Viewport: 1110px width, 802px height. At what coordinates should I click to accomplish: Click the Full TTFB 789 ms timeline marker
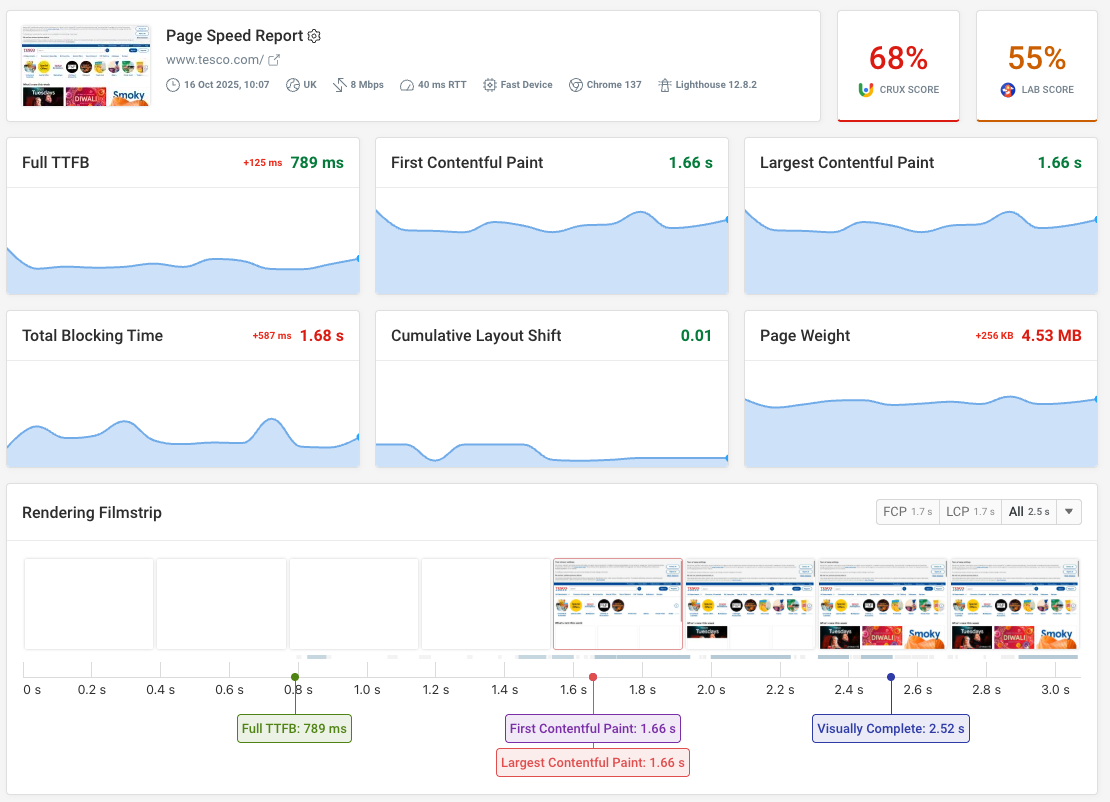point(294,728)
